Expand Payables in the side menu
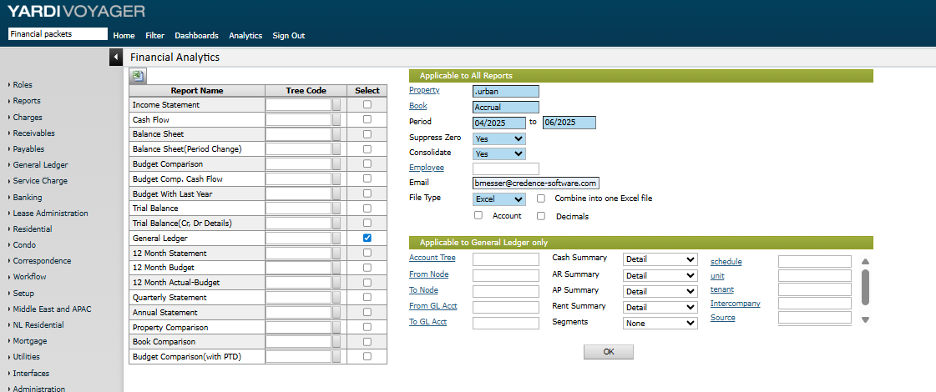Viewport: 936px width, 392px height. 29,149
